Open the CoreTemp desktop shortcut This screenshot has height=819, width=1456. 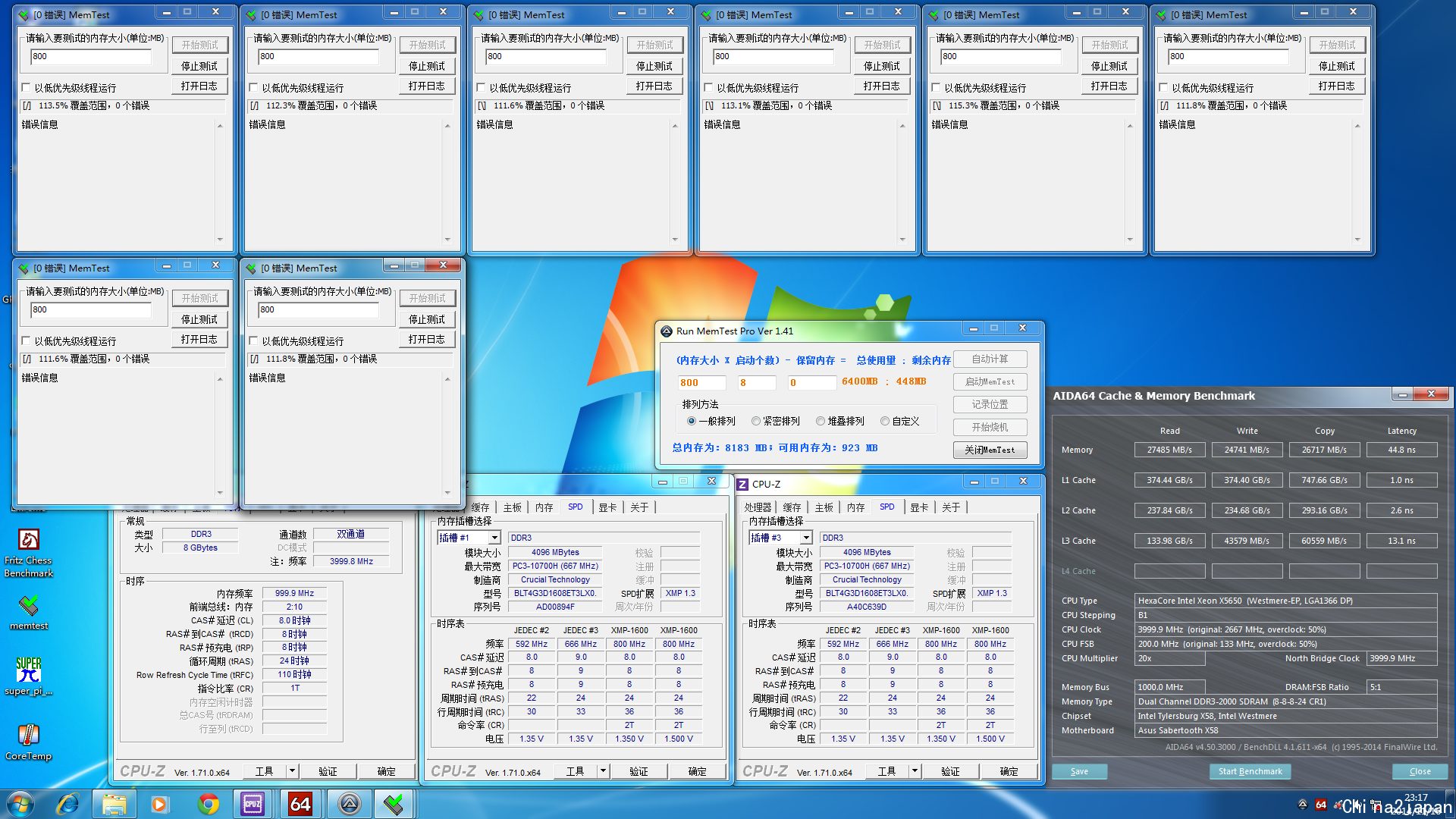[x=28, y=742]
